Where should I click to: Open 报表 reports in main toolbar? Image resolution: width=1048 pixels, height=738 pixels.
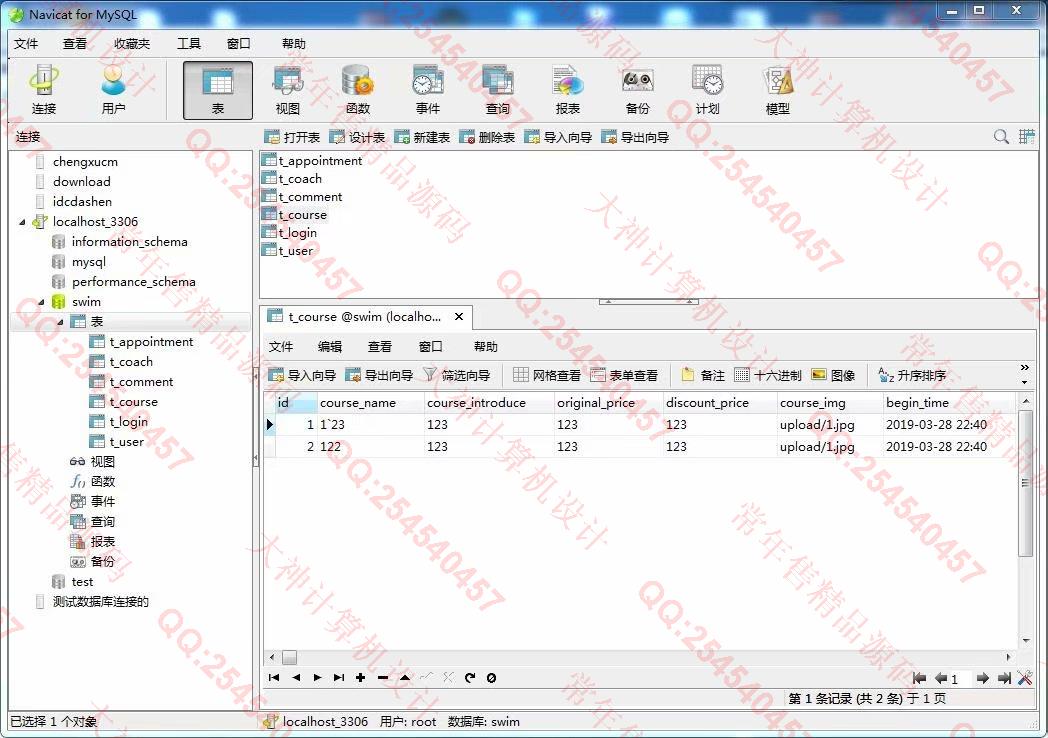click(x=567, y=90)
